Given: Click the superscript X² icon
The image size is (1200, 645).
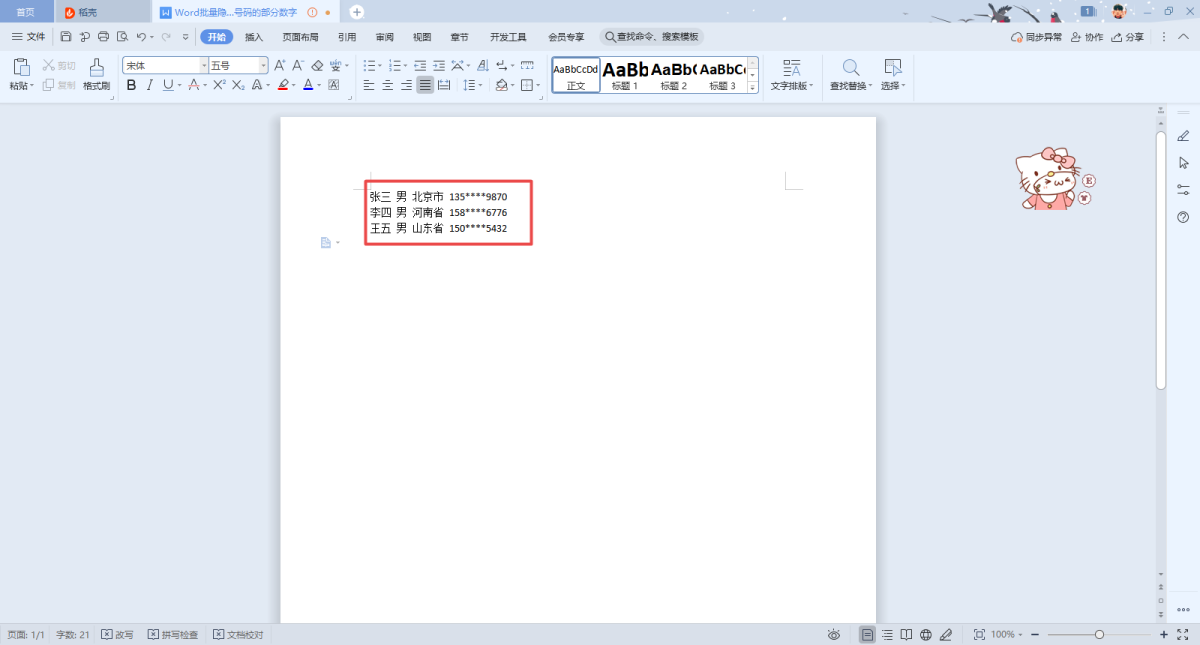Looking at the screenshot, I should coord(219,86).
